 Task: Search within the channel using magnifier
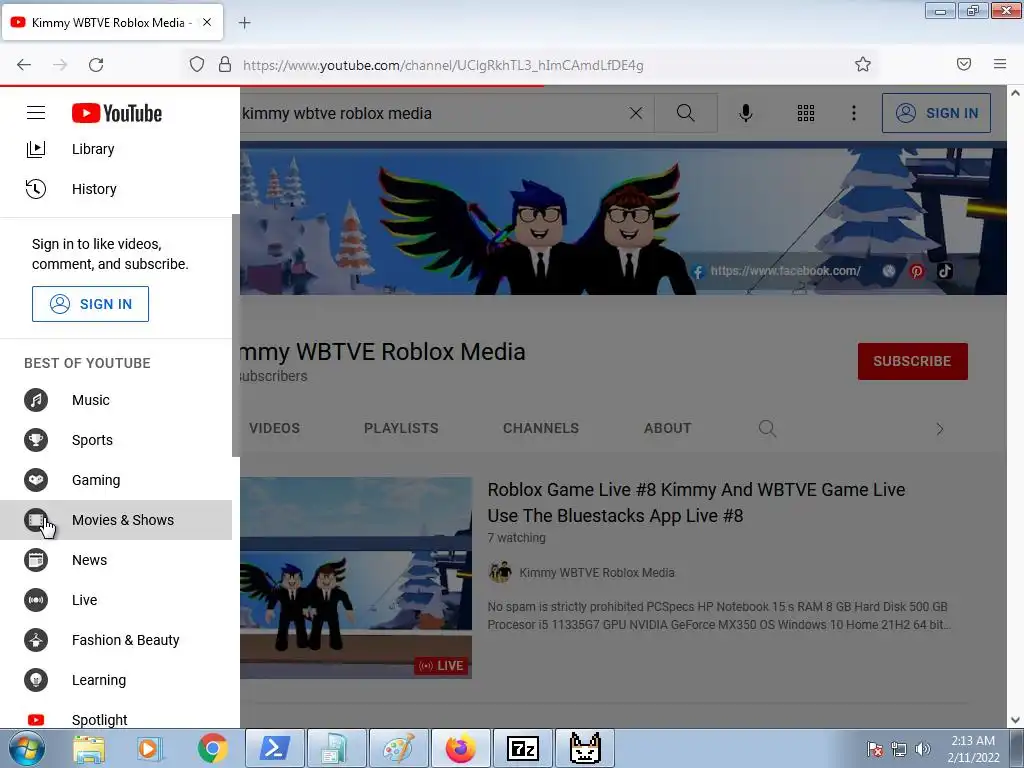[x=767, y=428]
